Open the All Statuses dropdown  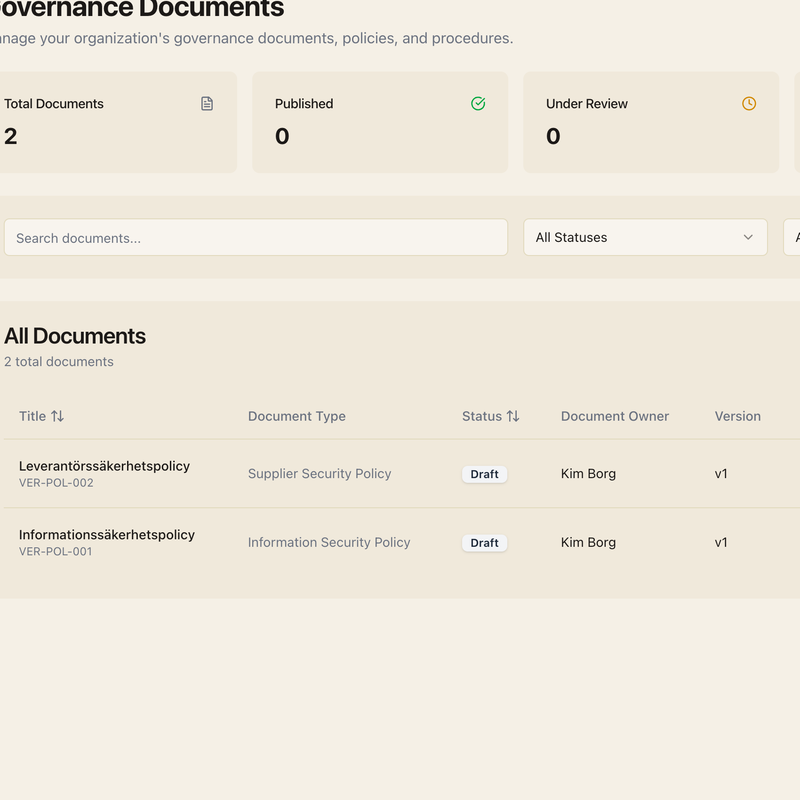click(645, 237)
